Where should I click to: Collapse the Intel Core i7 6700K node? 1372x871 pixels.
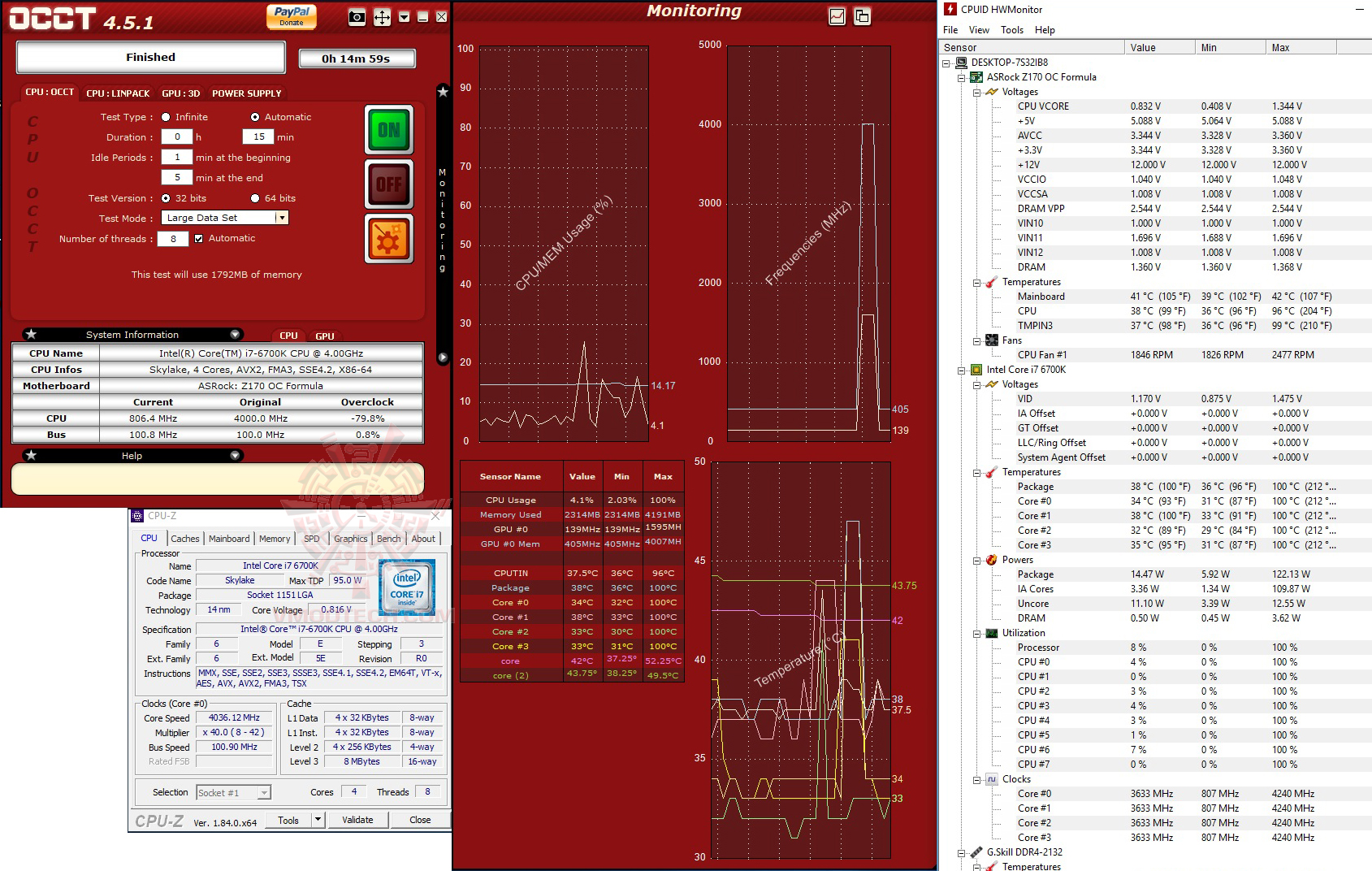[x=962, y=370]
